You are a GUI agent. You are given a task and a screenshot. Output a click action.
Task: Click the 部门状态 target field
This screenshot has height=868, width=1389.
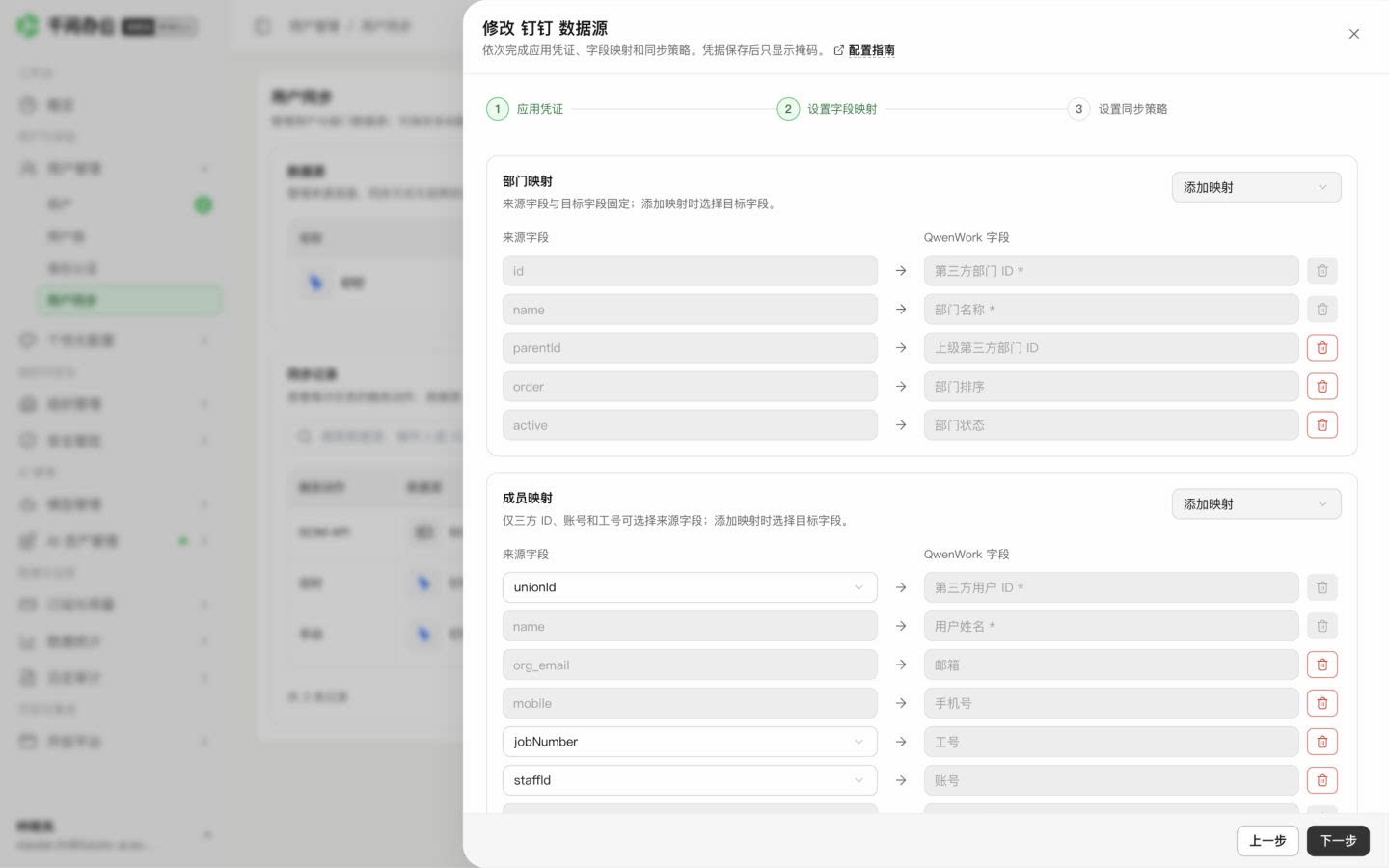1111,425
